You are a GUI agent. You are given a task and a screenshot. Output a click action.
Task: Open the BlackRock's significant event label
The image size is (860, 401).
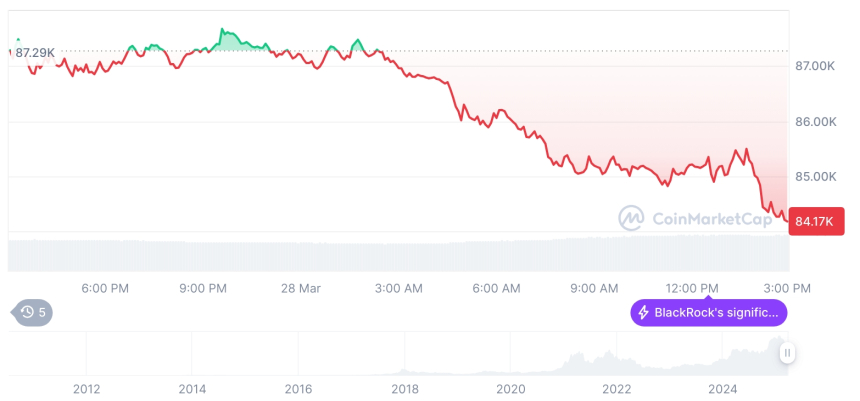point(716,313)
